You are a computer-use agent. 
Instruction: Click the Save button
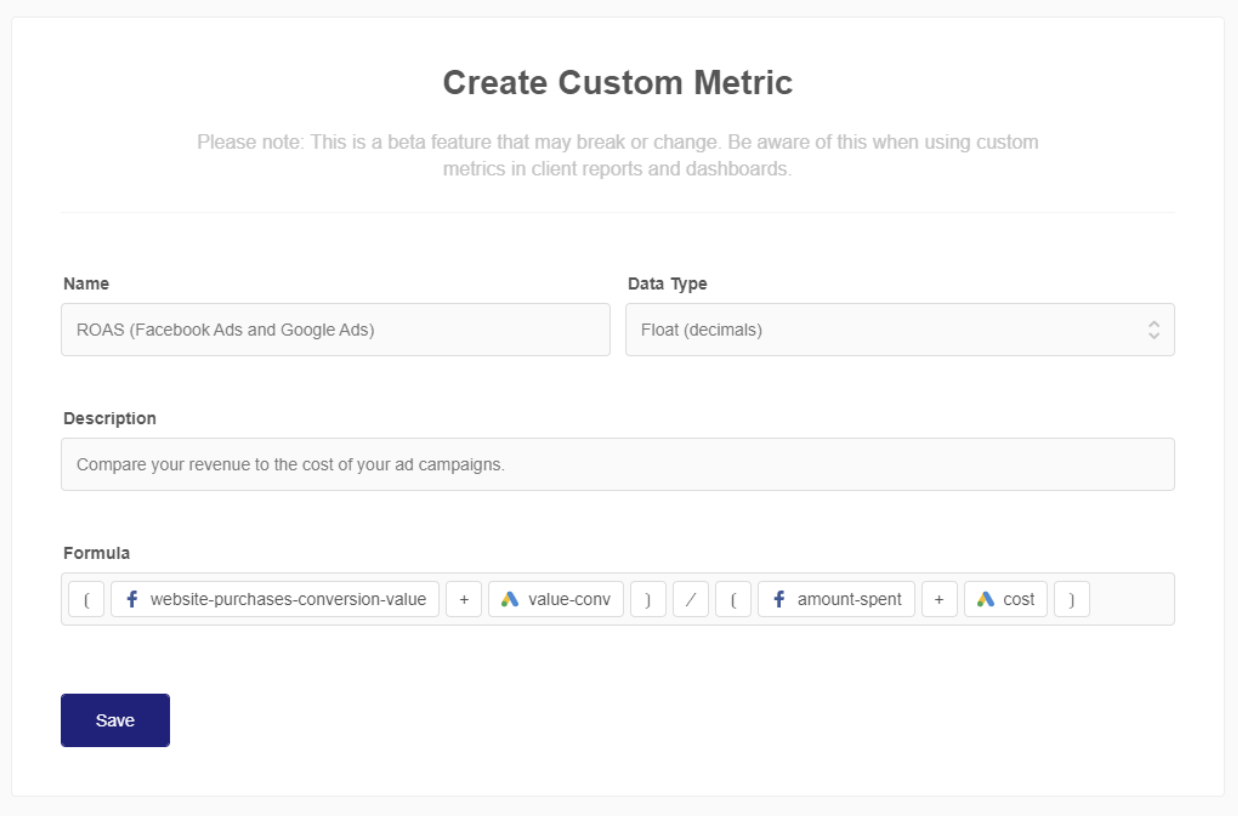(115, 719)
